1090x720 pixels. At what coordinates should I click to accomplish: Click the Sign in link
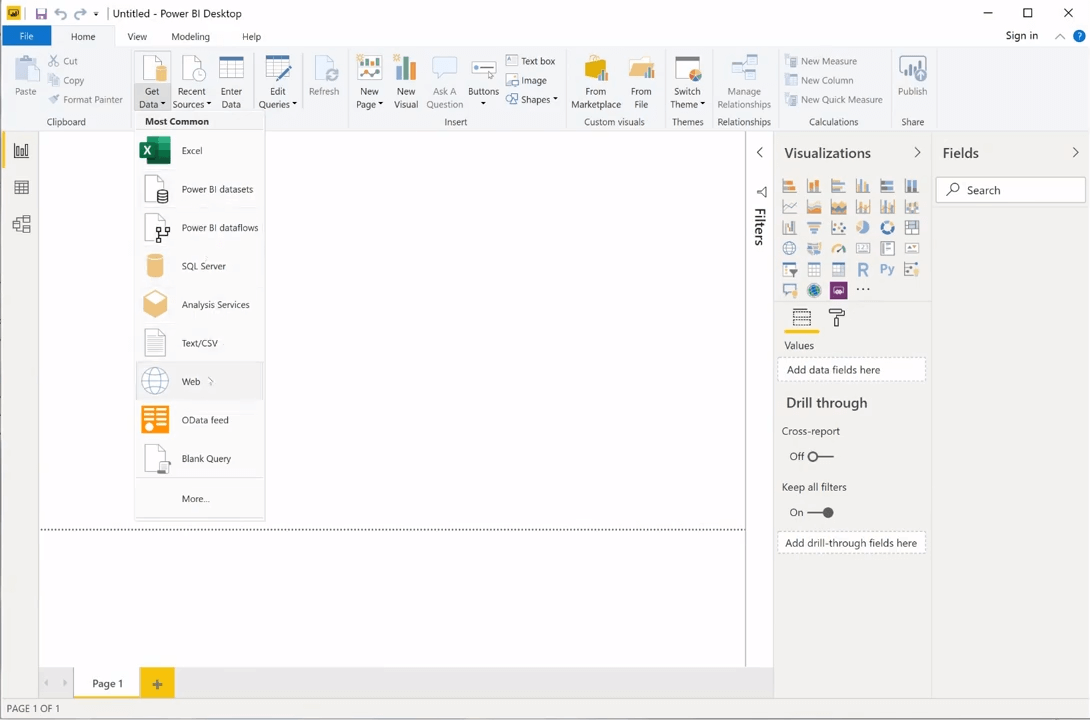tap(1021, 36)
